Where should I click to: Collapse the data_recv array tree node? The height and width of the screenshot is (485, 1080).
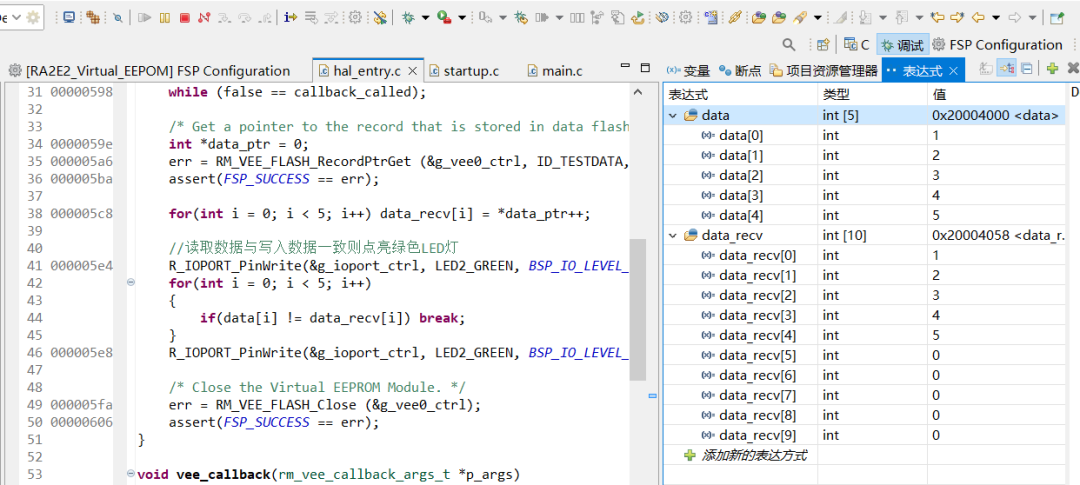click(x=674, y=236)
